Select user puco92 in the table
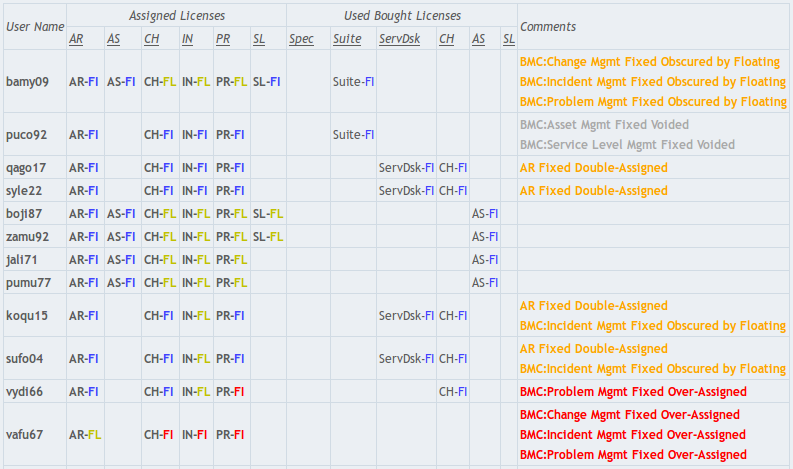The height and width of the screenshot is (469, 793). pyautogui.click(x=26, y=134)
